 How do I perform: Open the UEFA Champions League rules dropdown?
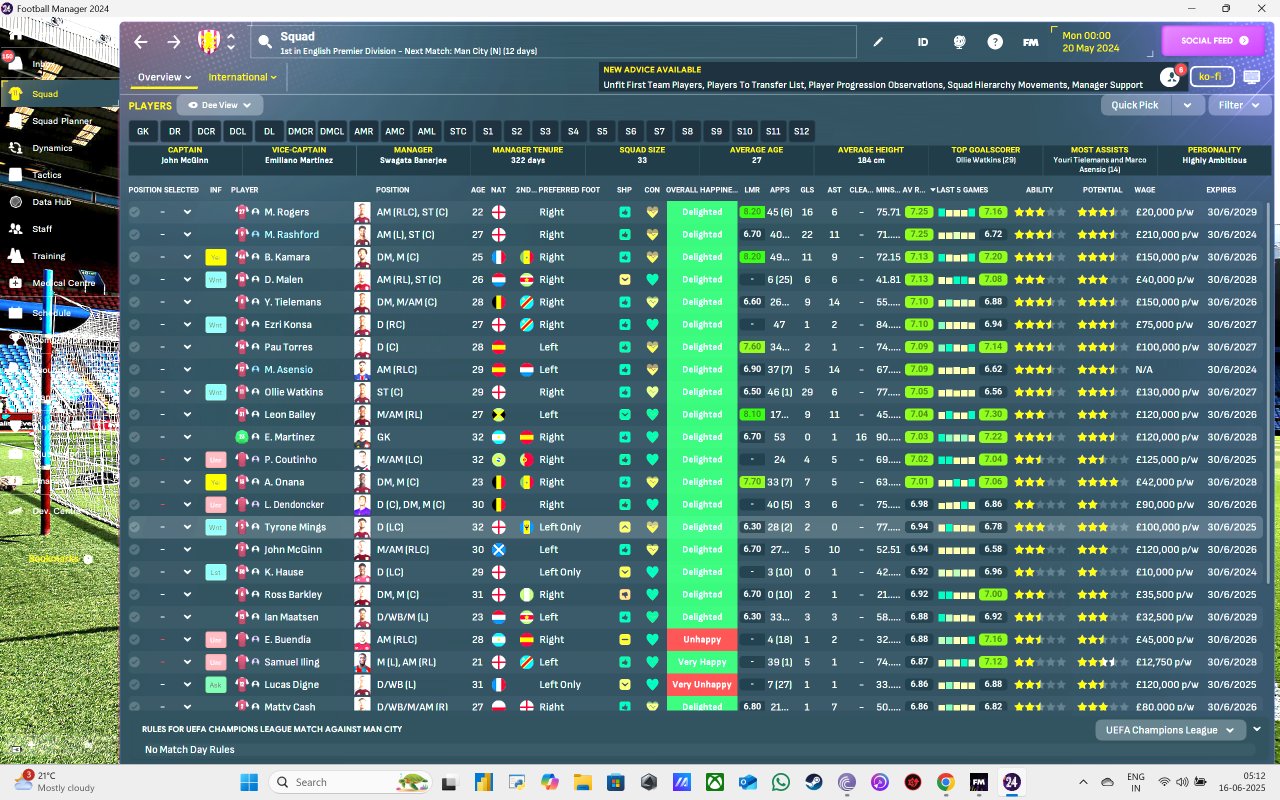tap(1171, 730)
